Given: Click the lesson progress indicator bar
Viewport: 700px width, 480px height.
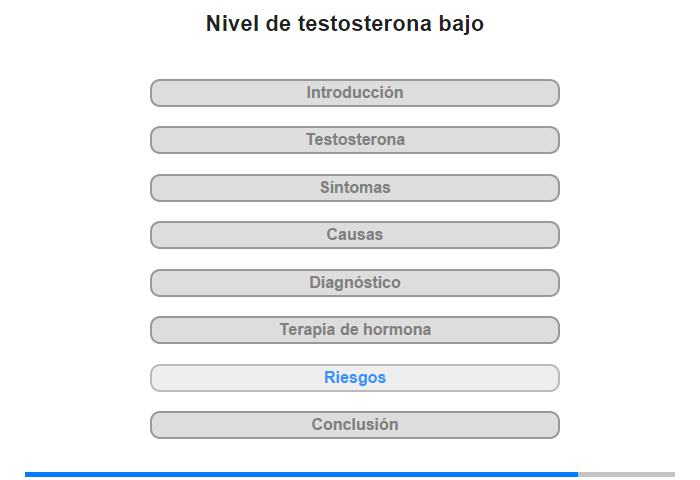Looking at the screenshot, I should (350, 474).
